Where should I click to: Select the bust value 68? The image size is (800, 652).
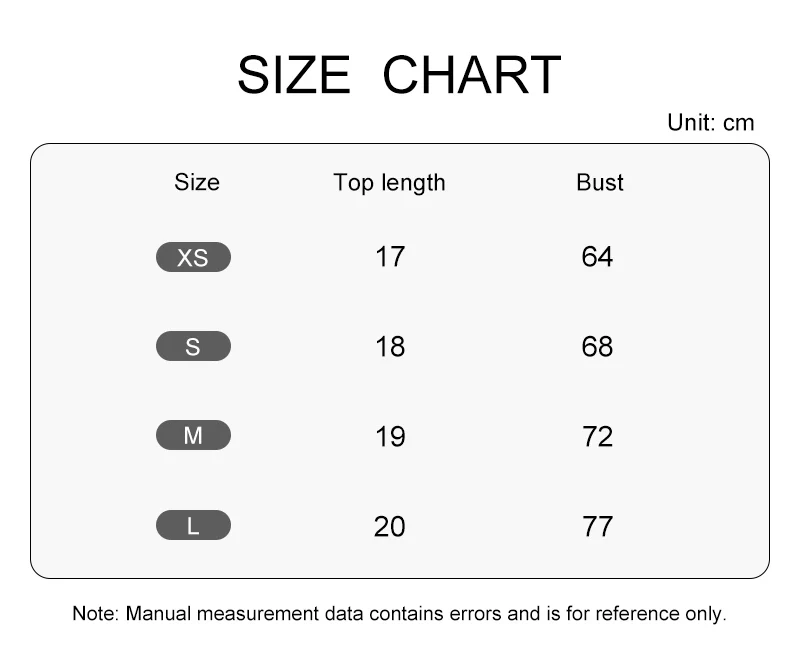(597, 347)
